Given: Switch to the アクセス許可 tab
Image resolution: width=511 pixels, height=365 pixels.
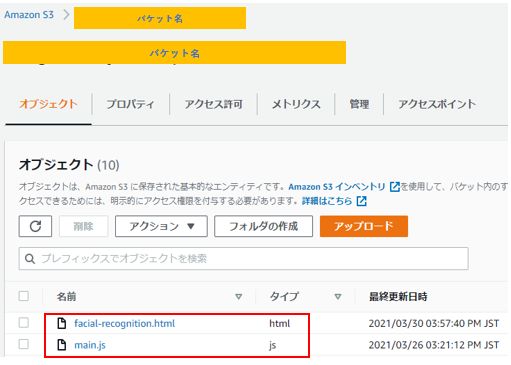Looking at the screenshot, I should point(213,104).
